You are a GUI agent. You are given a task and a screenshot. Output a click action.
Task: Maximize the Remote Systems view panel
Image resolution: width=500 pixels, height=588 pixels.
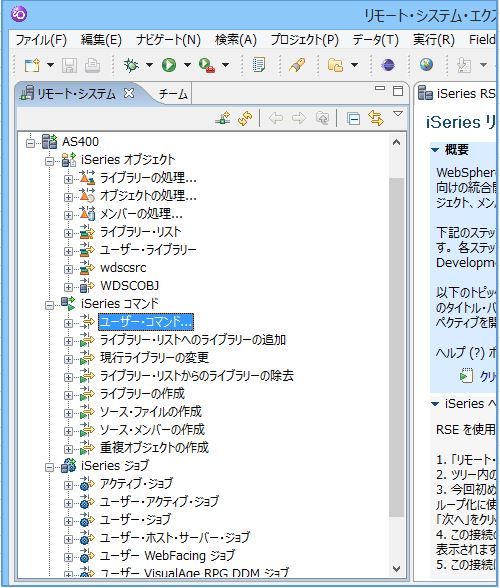click(398, 91)
